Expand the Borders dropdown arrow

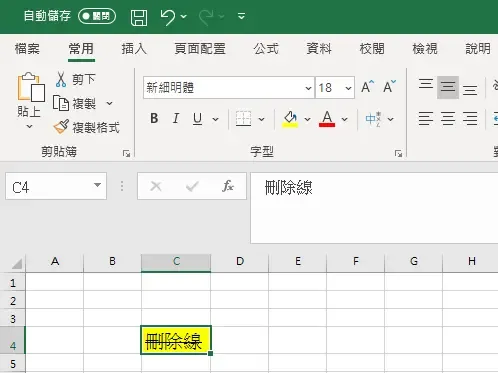[x=262, y=119]
